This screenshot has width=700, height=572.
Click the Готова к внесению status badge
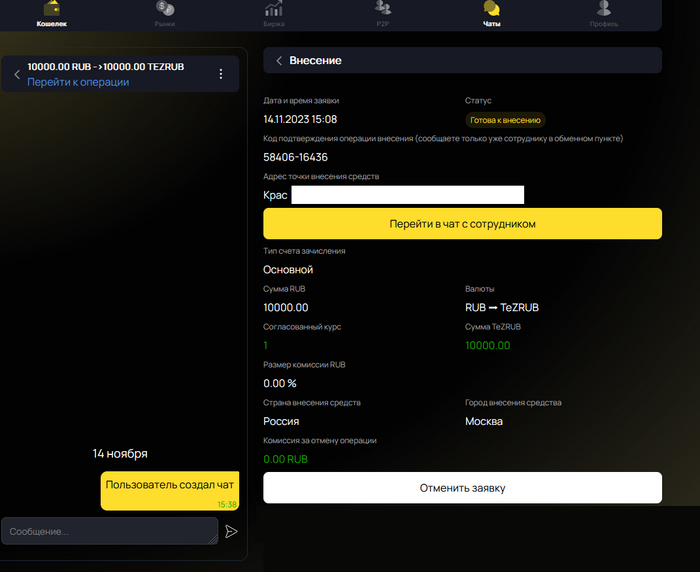tap(505, 120)
